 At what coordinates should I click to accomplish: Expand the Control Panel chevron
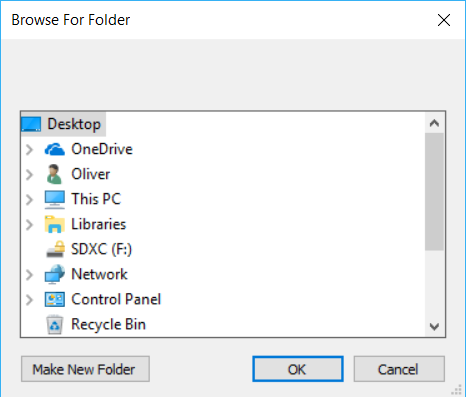tap(29, 300)
